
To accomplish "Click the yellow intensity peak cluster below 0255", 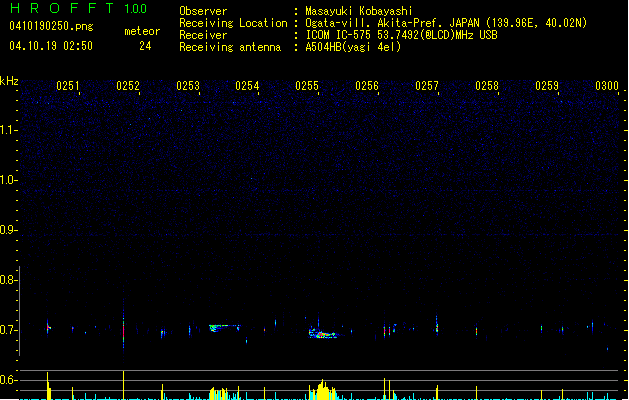I will [x=323, y=390].
